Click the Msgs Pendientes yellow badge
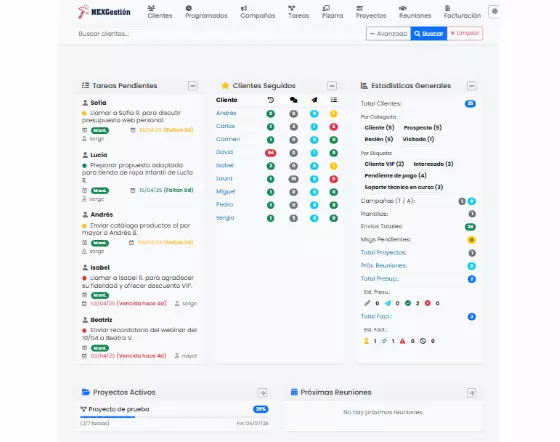Screen dimensions: 560x442 471,240
